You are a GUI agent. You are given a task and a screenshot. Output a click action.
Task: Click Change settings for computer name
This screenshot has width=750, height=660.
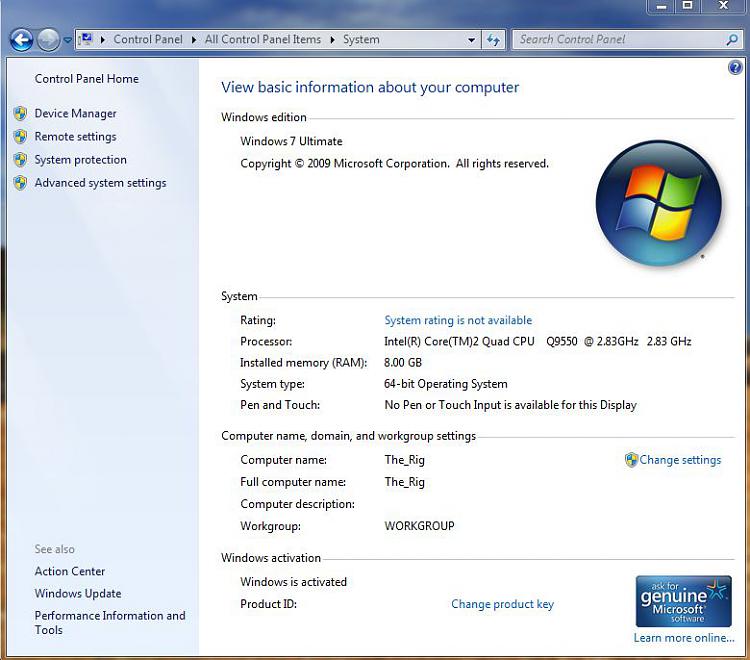point(680,460)
